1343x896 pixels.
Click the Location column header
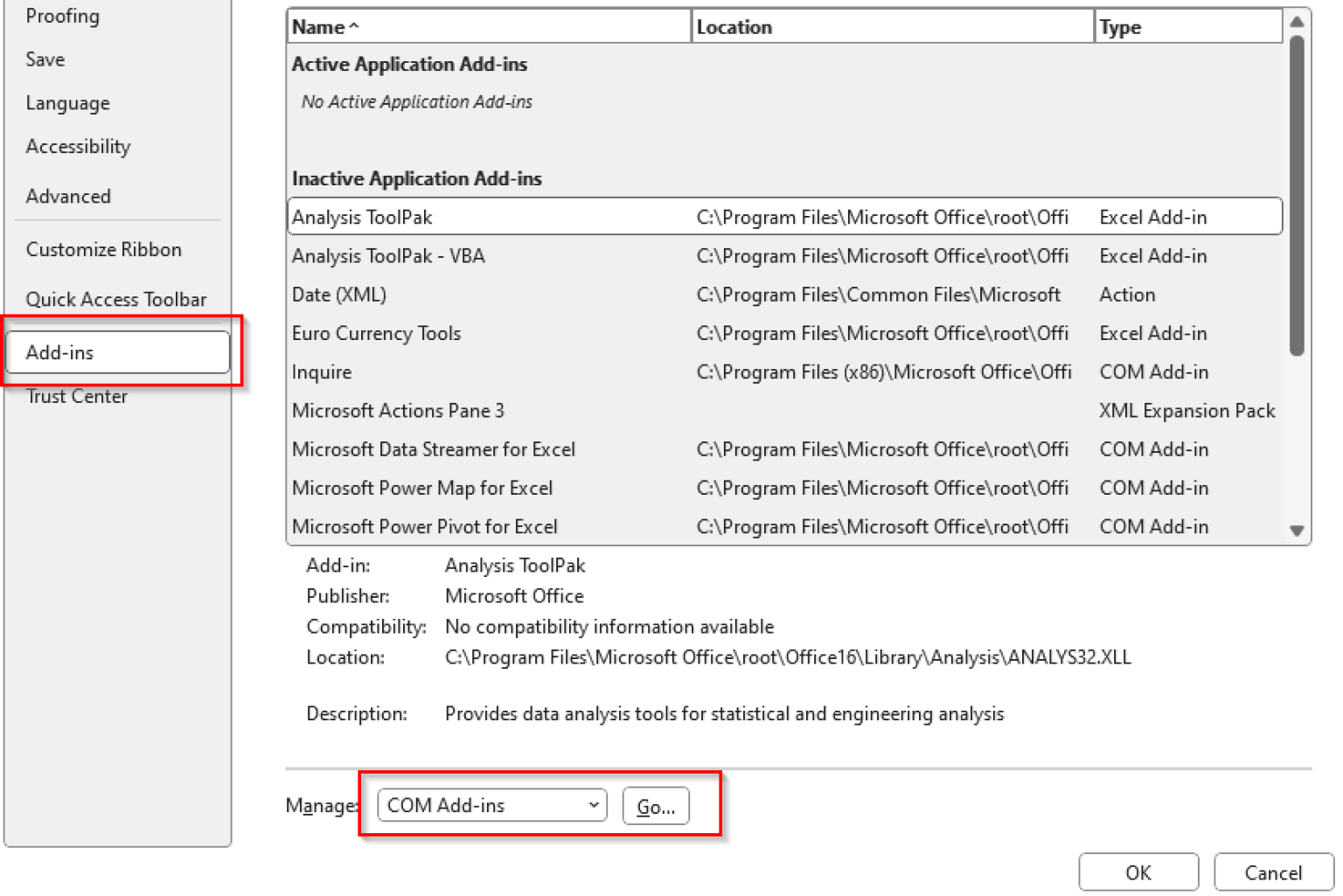(734, 26)
